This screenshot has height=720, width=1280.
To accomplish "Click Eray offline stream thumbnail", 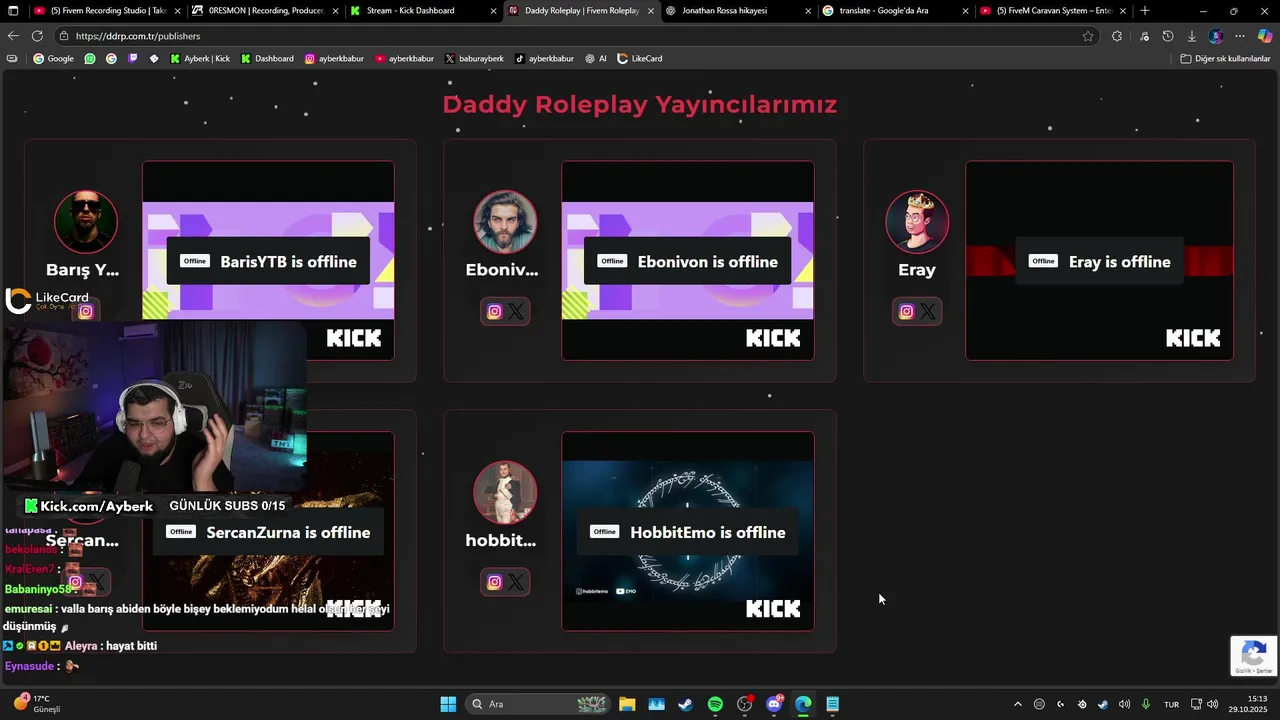I will 1099,261.
